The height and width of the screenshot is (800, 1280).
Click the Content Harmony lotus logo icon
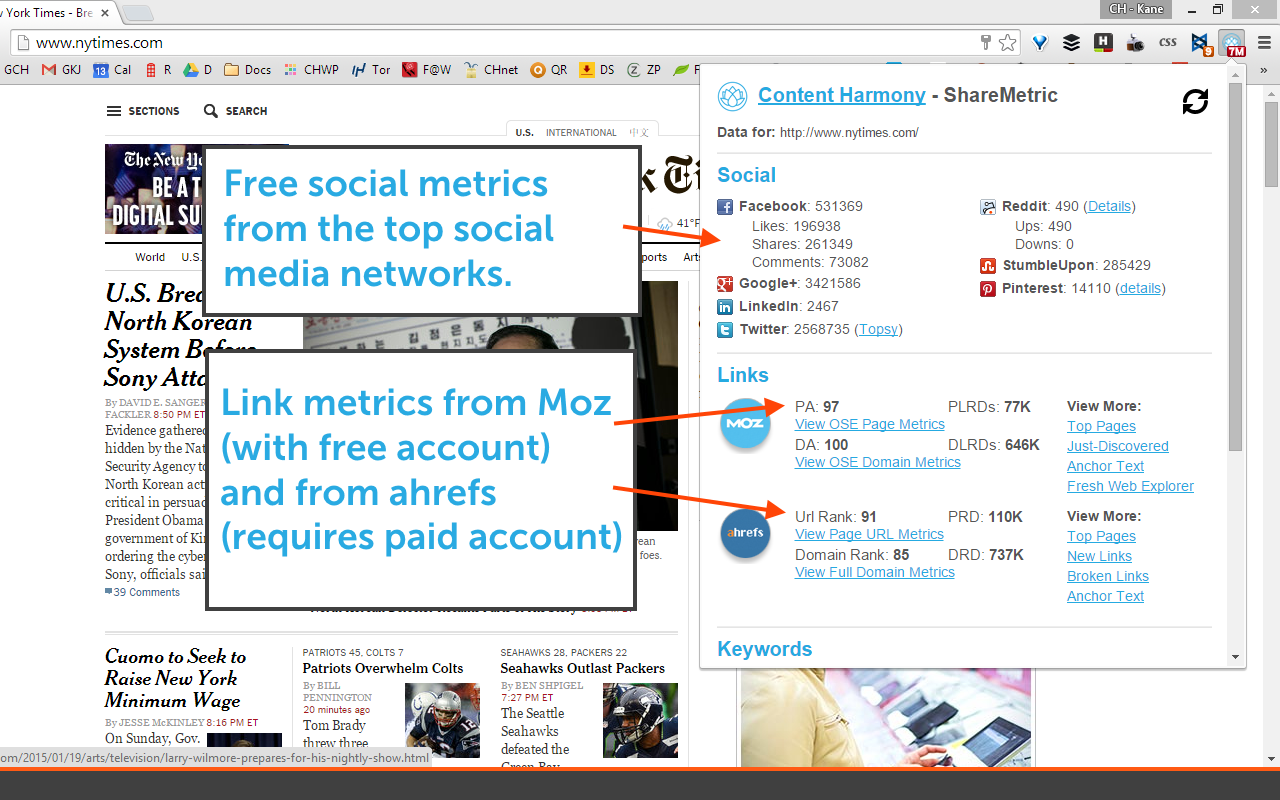733,96
